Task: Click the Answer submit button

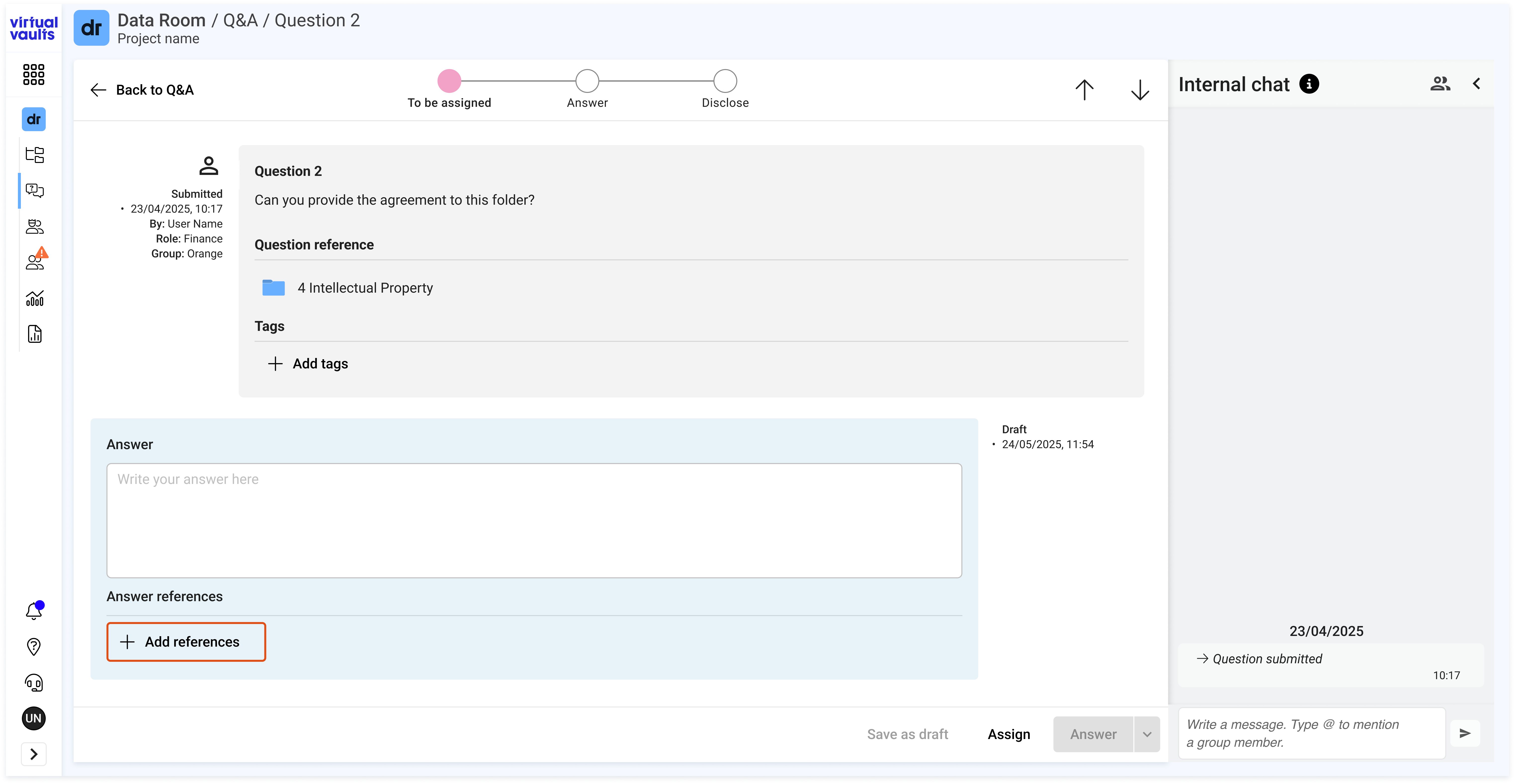Action: click(1093, 734)
